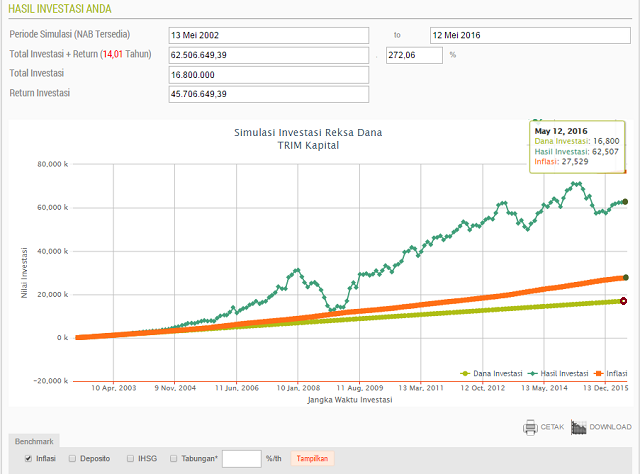Click the chart title Simulasi Investasi Reksa Dana
Image resolution: width=640 pixels, height=474 pixels.
point(308,133)
